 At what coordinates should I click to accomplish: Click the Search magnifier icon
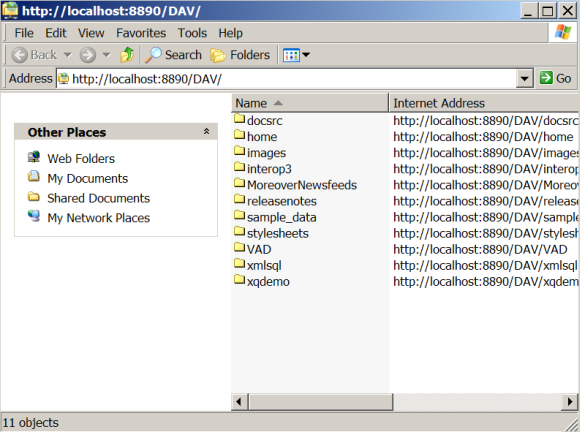(153, 55)
